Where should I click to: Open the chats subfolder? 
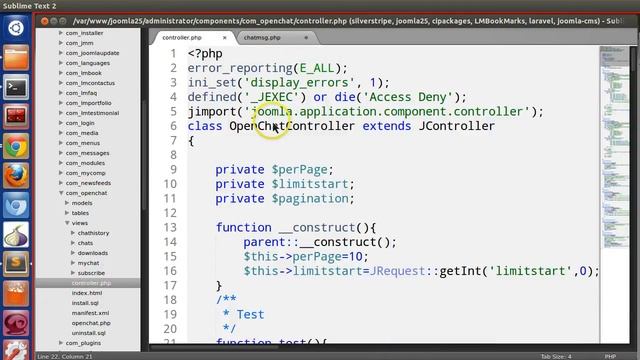point(85,243)
